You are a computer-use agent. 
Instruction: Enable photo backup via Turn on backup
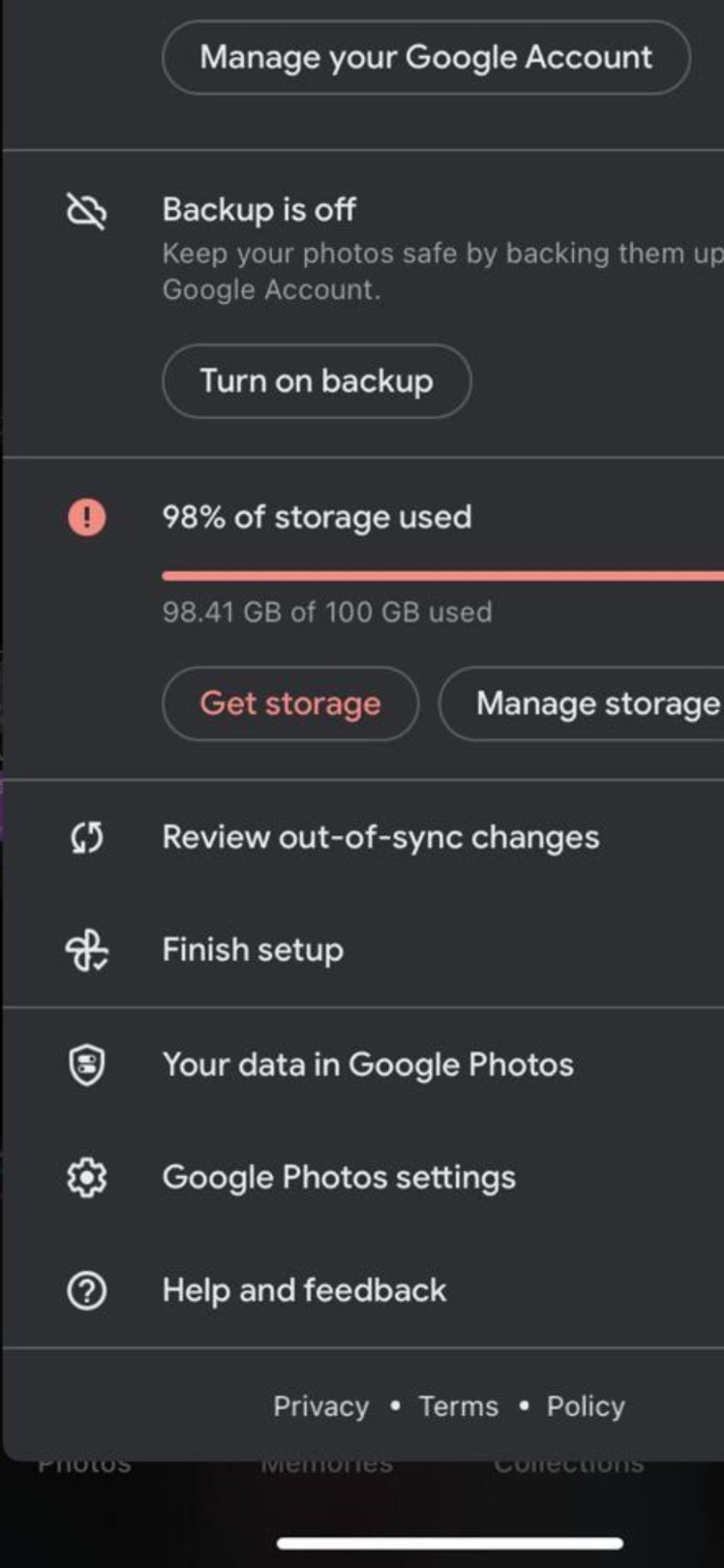pos(317,381)
